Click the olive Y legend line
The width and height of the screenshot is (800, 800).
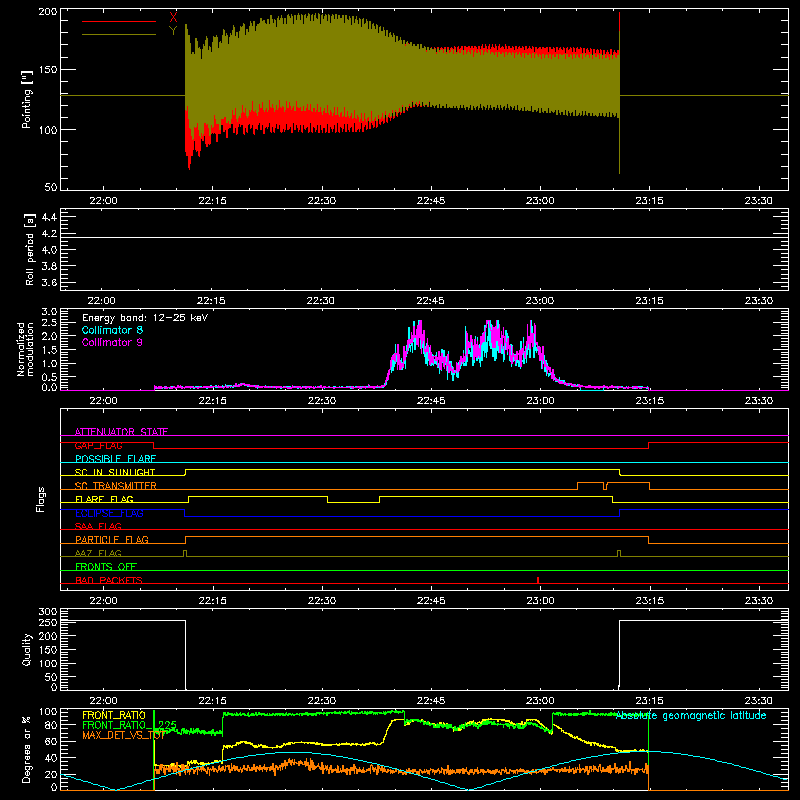pyautogui.click(x=118, y=34)
